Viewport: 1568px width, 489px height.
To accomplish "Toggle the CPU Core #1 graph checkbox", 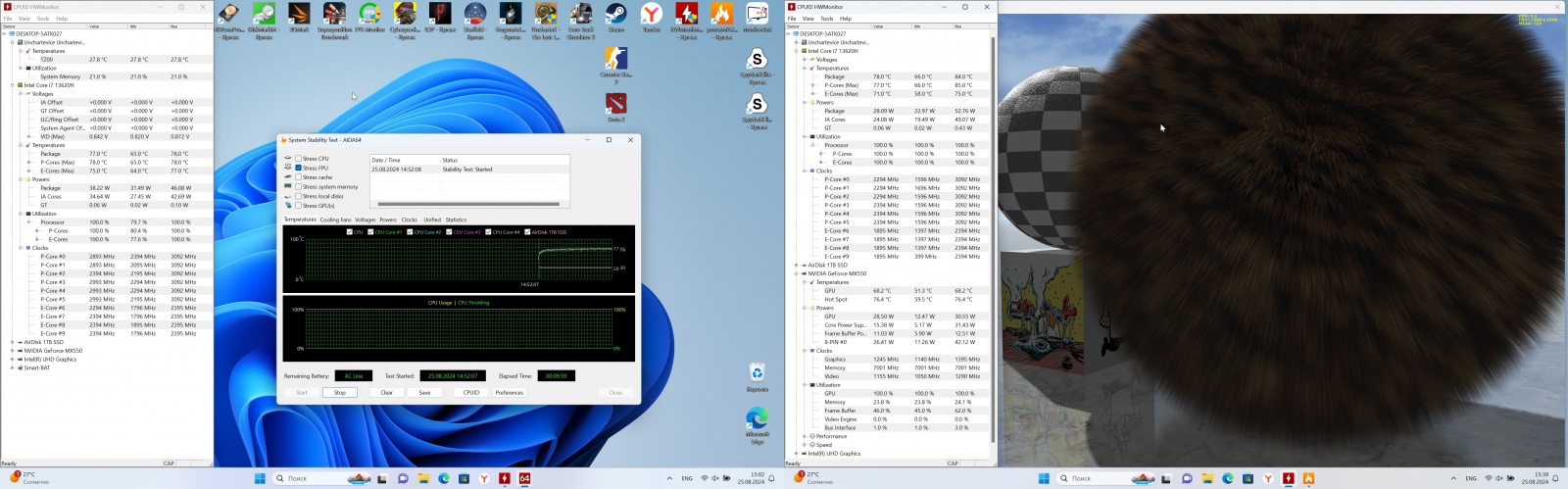I will click(370, 232).
